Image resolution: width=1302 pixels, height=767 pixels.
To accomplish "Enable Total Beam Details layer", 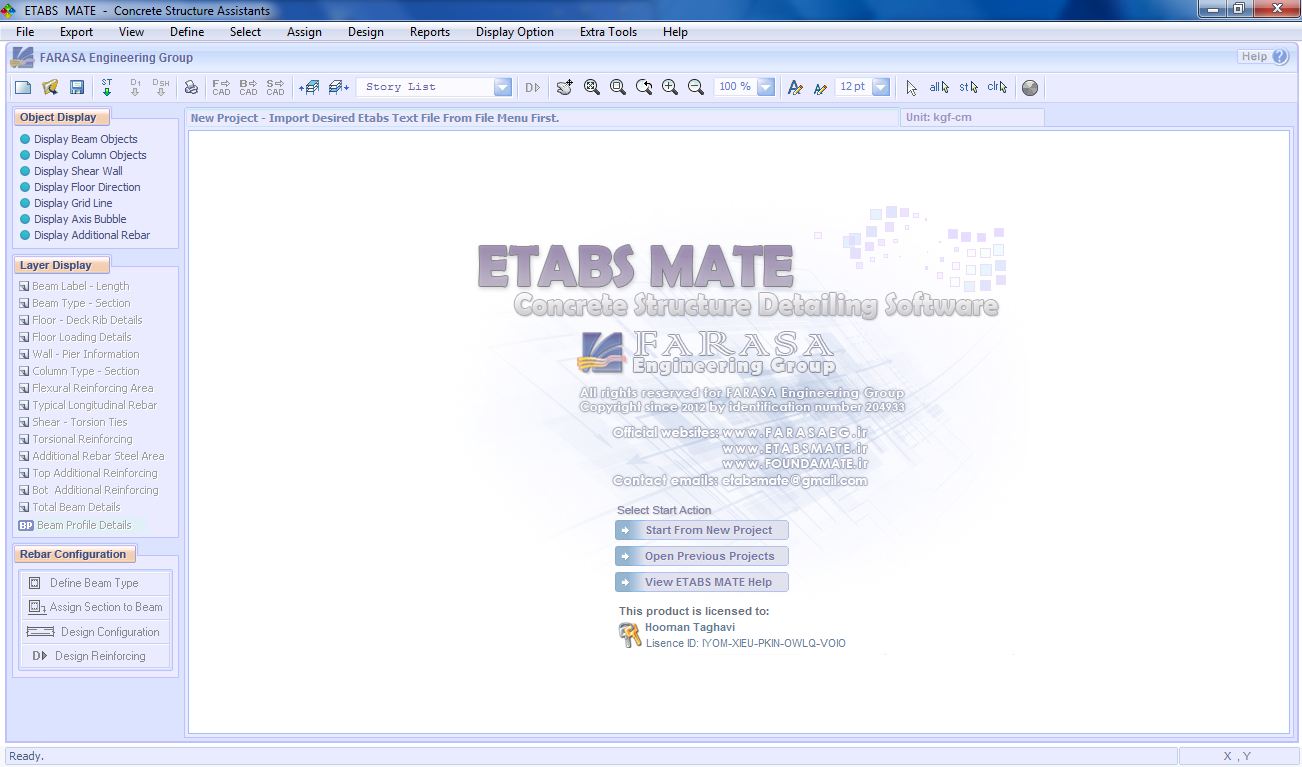I will pyautogui.click(x=69, y=507).
